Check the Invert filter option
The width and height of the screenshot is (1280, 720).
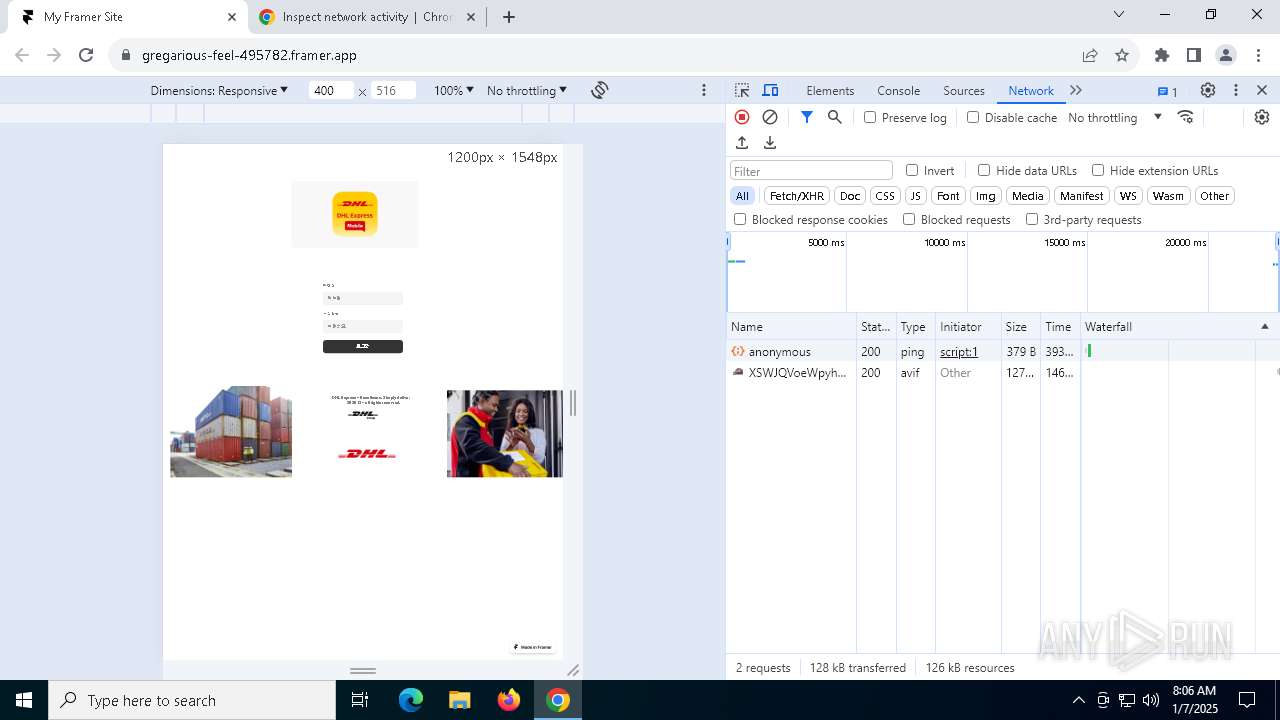click(x=912, y=170)
